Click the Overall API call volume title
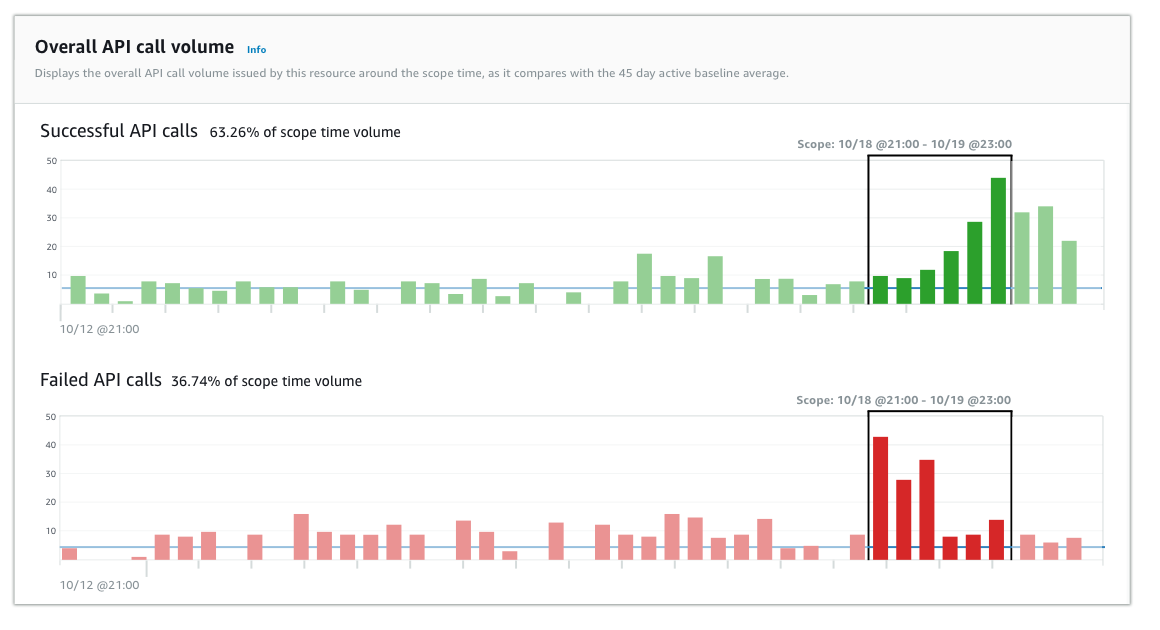 pyautogui.click(x=134, y=47)
